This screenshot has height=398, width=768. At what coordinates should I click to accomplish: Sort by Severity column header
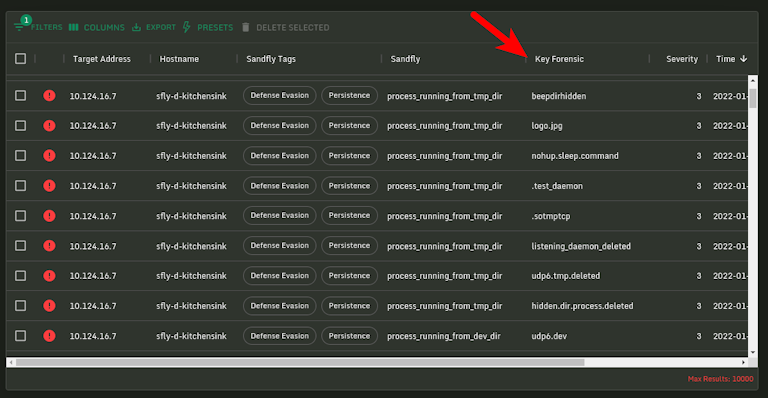(681, 59)
